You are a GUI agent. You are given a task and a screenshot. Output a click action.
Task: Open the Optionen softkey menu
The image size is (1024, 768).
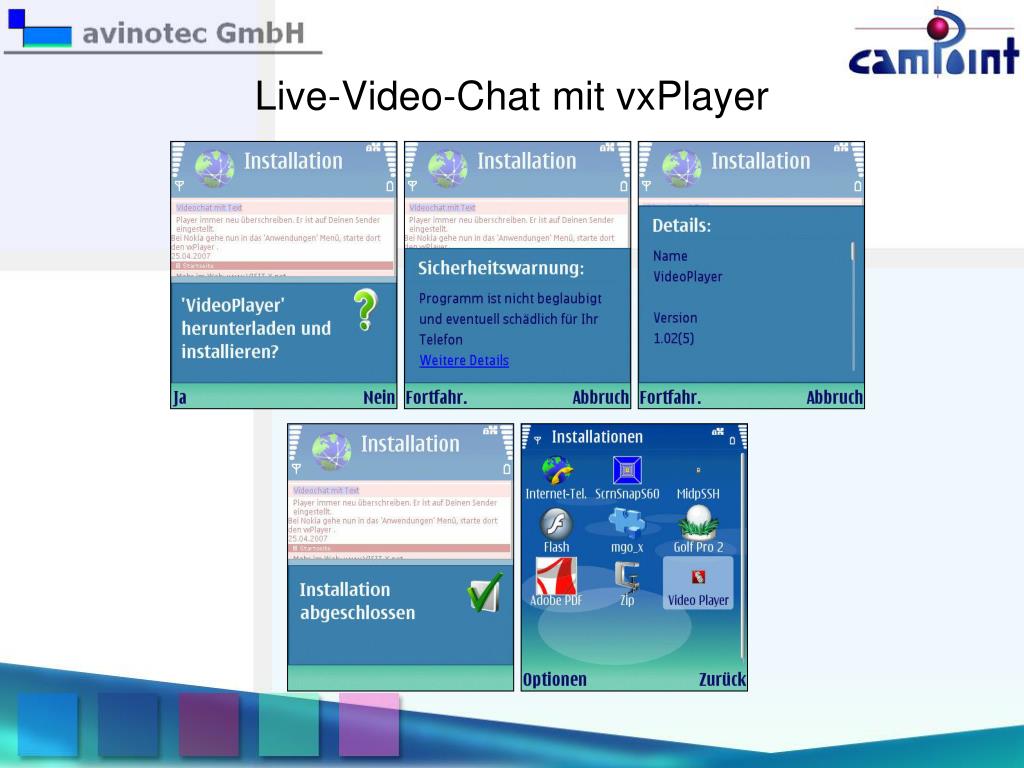[554, 679]
